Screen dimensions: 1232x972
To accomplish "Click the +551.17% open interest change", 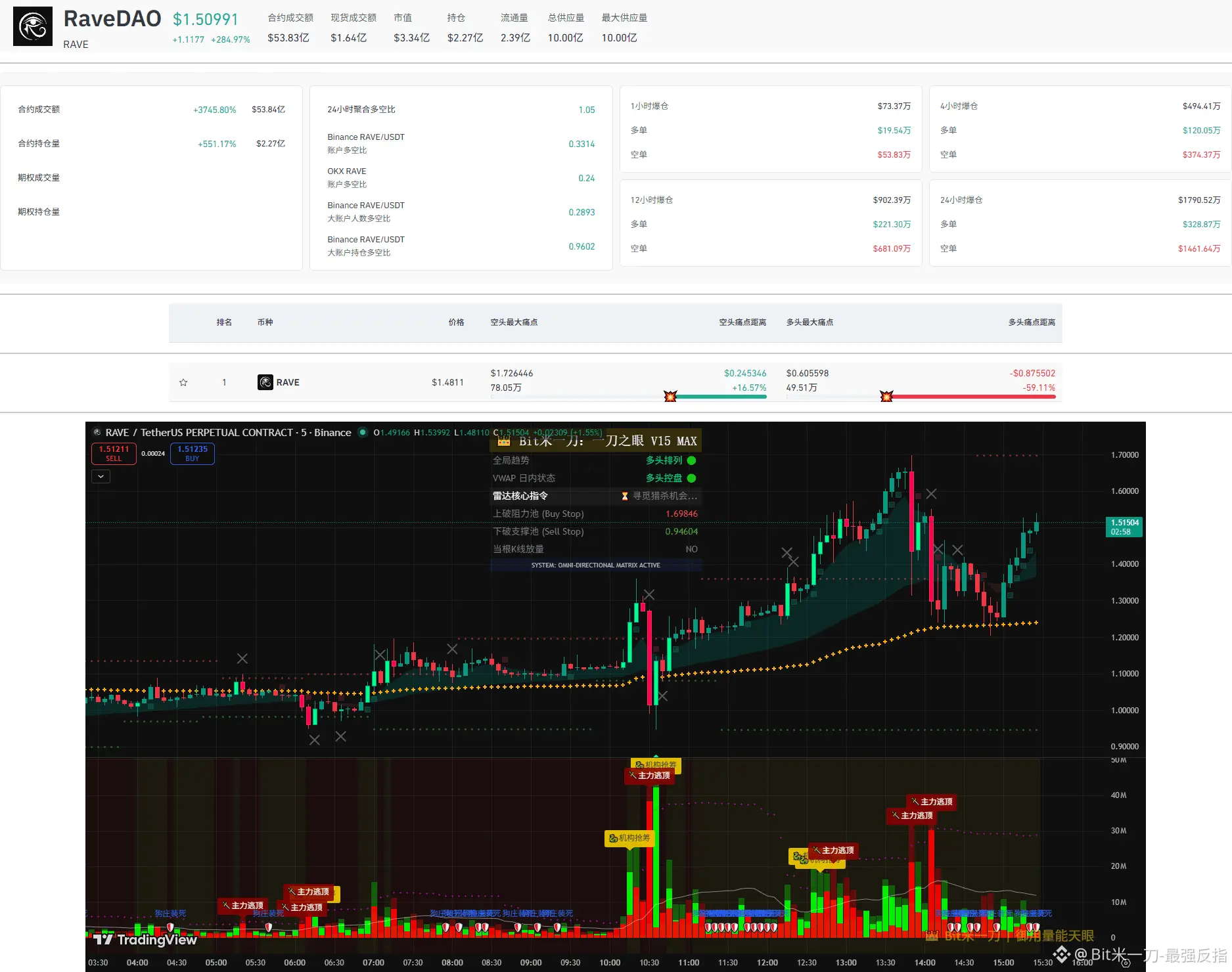I will coord(217,144).
